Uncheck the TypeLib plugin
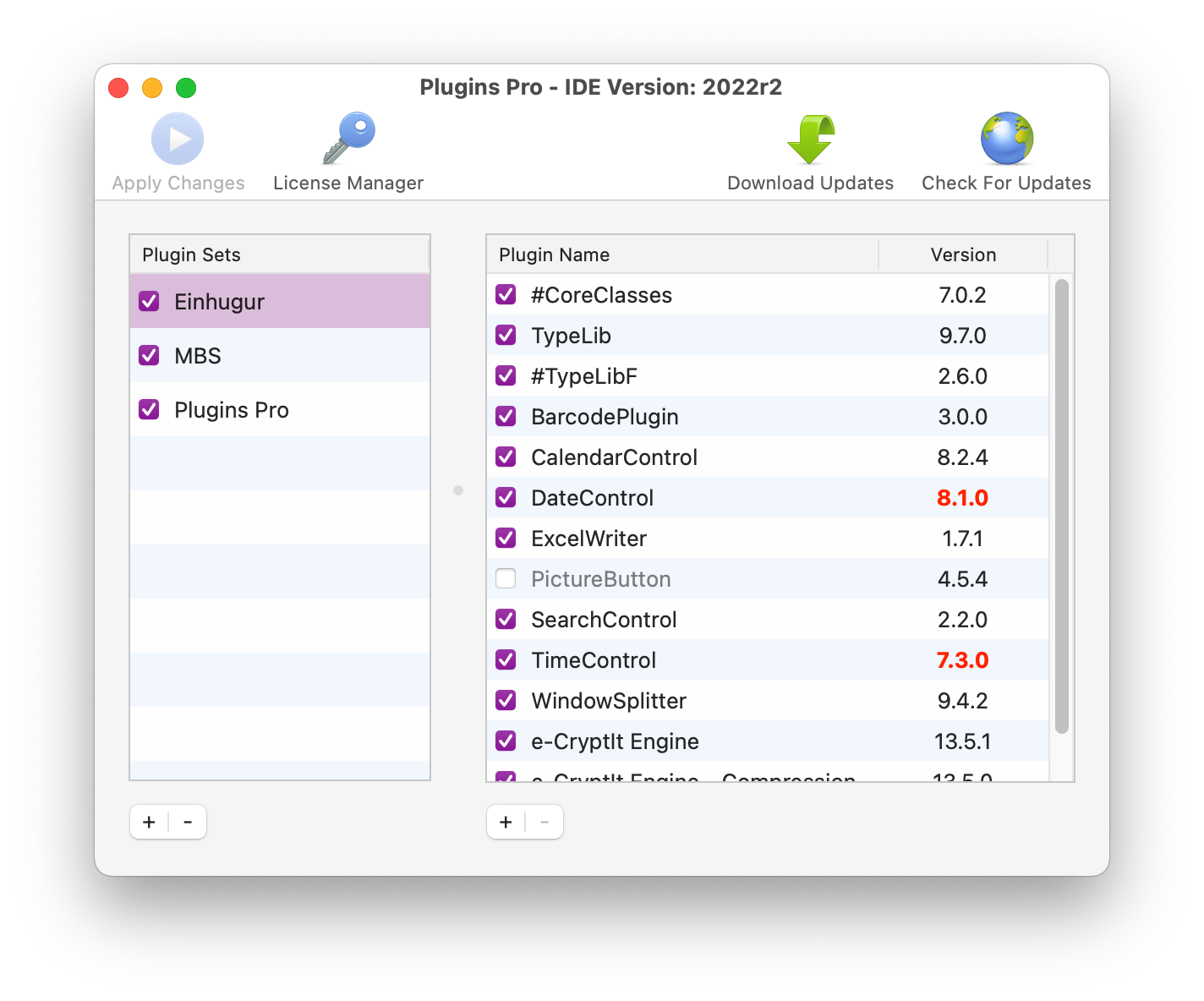Image resolution: width=1204 pixels, height=1001 pixels. [506, 335]
